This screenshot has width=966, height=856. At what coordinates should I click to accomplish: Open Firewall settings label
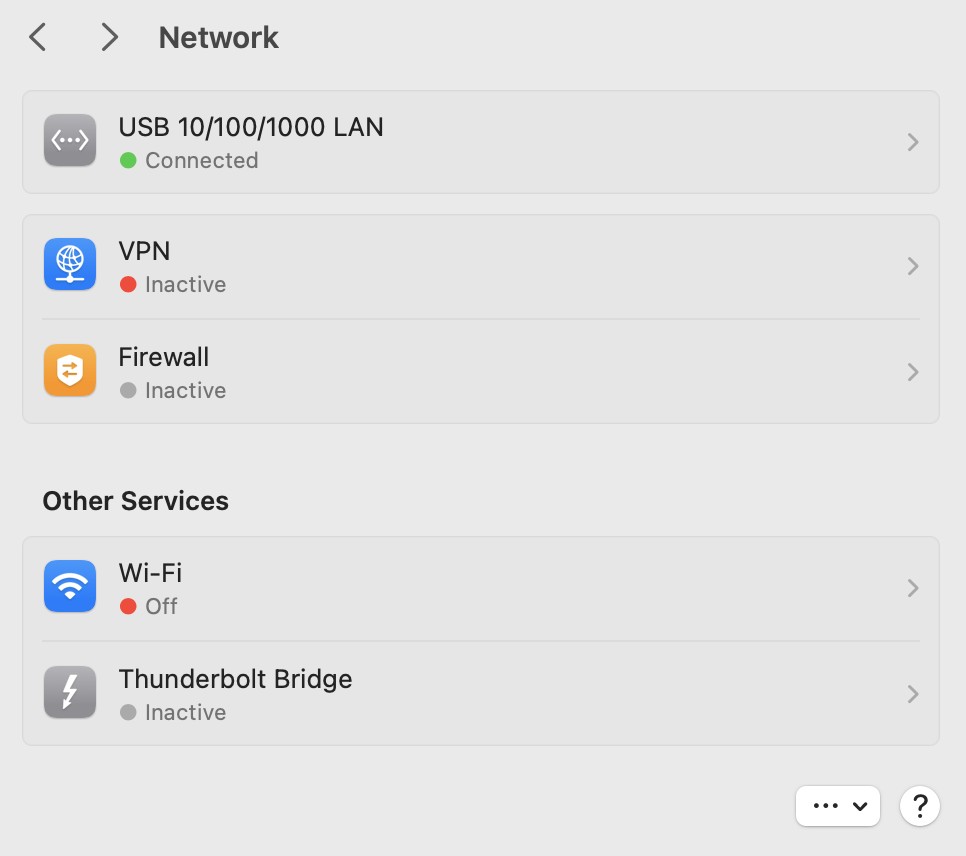[x=164, y=357]
